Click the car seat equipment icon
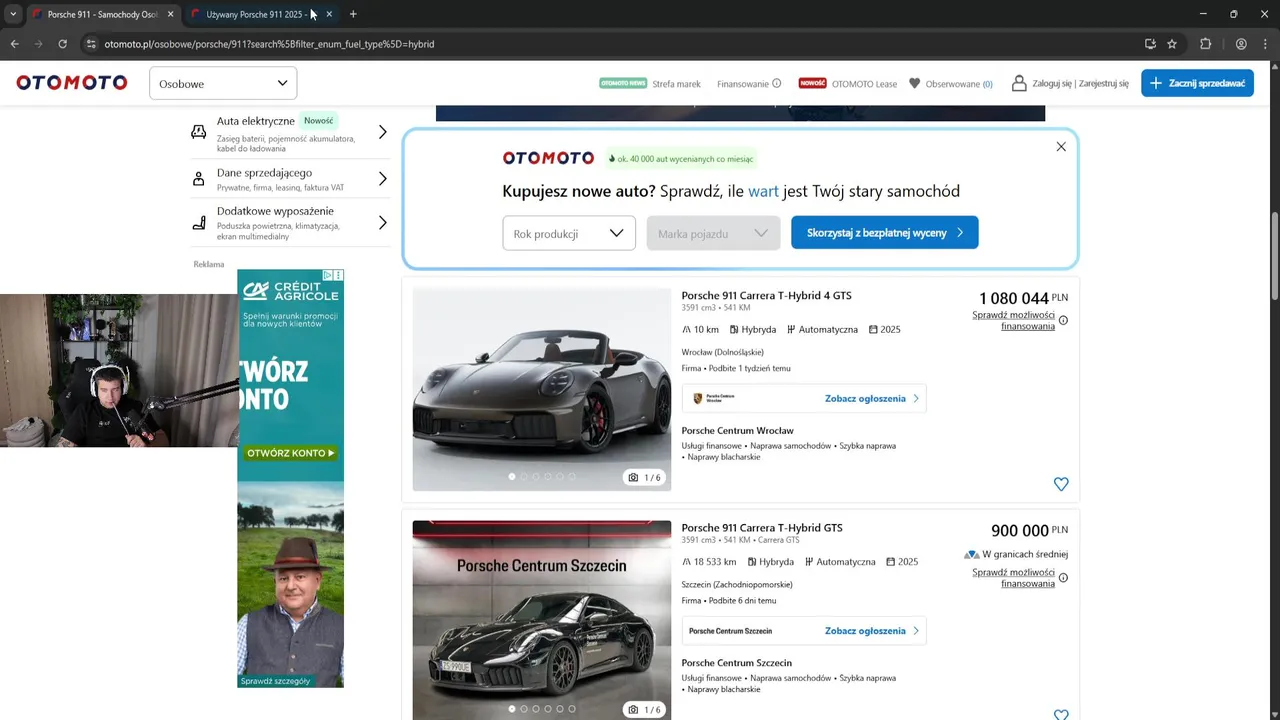 click(199, 223)
